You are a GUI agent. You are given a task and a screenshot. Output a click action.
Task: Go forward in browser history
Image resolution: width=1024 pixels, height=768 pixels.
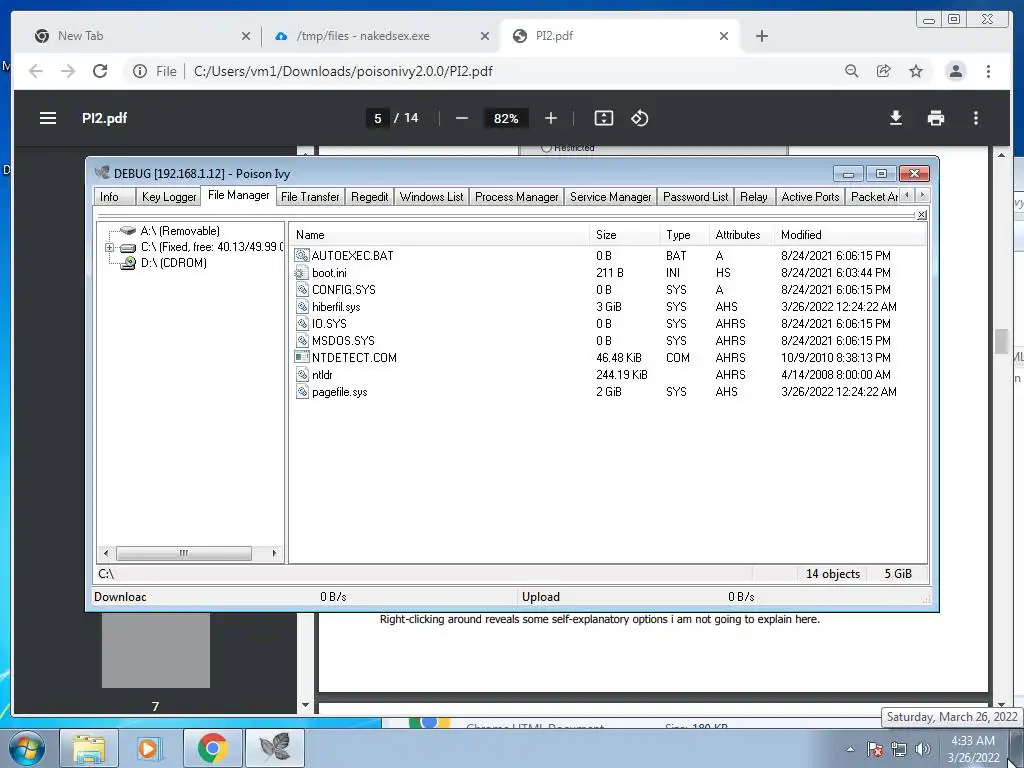[68, 71]
